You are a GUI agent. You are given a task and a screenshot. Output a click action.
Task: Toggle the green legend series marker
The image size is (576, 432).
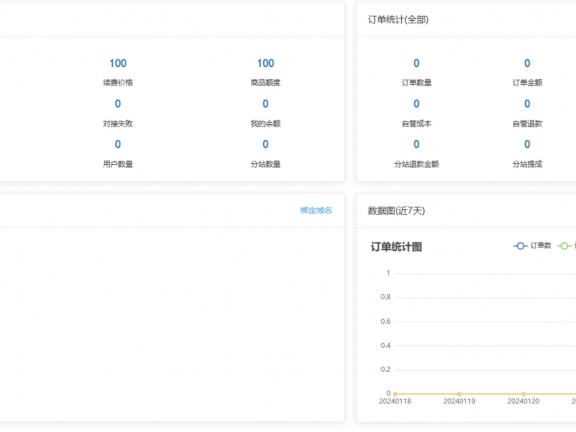[564, 246]
